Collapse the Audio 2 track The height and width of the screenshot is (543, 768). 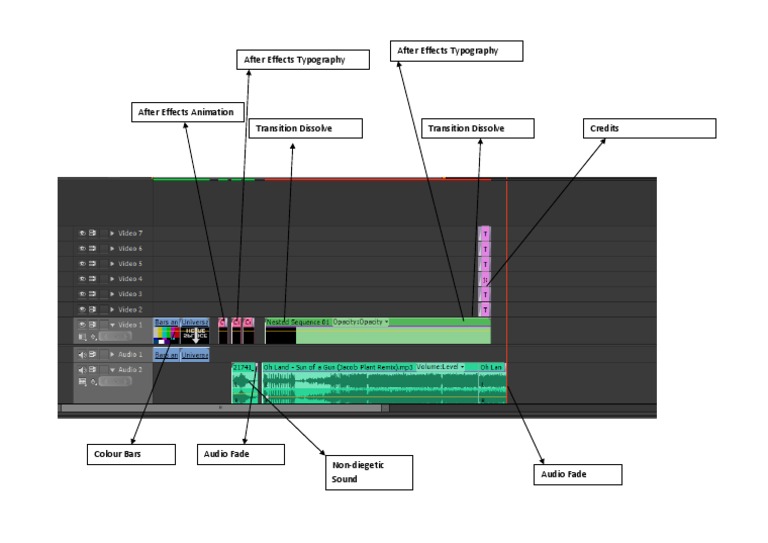point(112,370)
